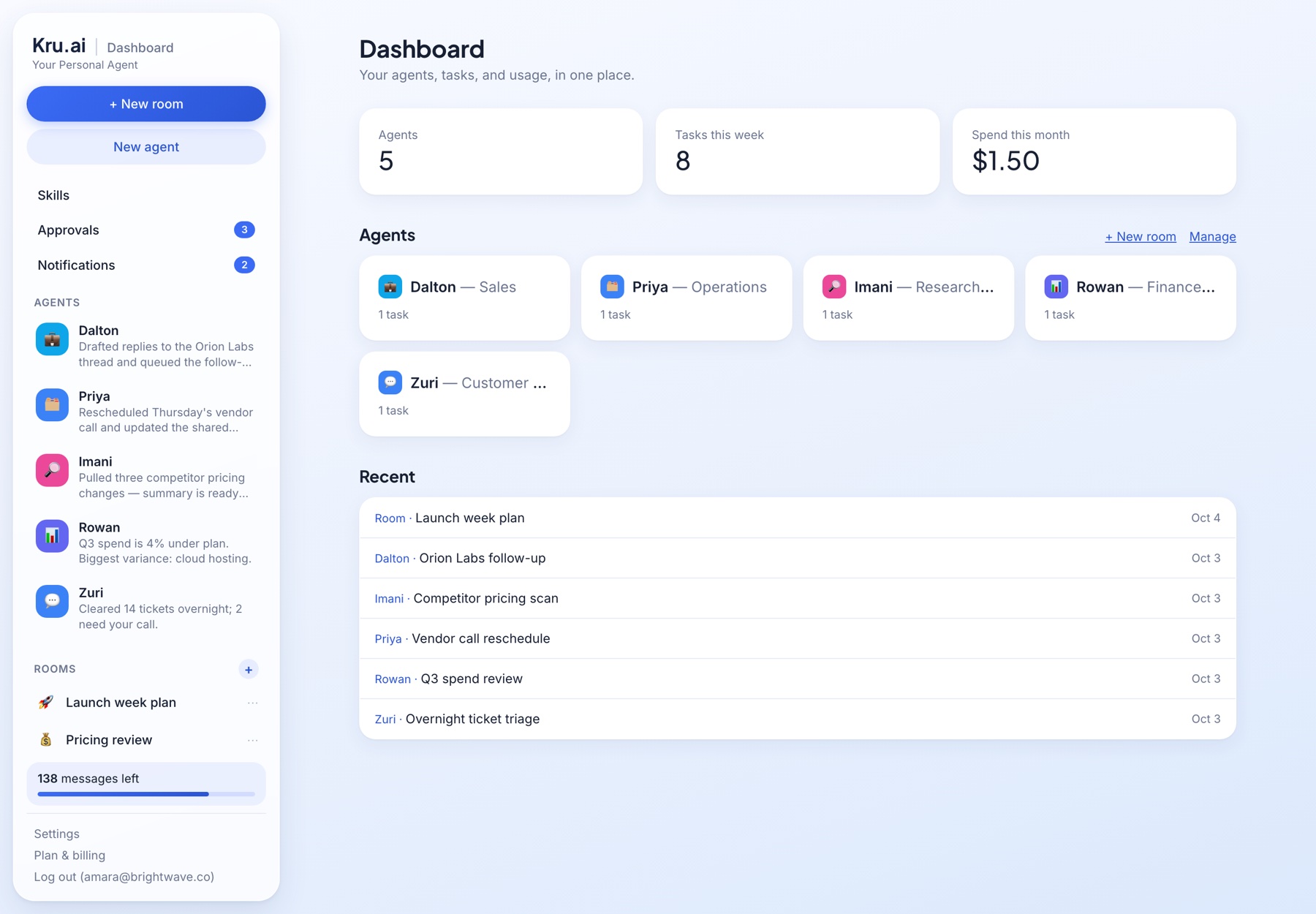1316x914 pixels.
Task: Open Skills in the sidebar
Action: click(x=146, y=195)
